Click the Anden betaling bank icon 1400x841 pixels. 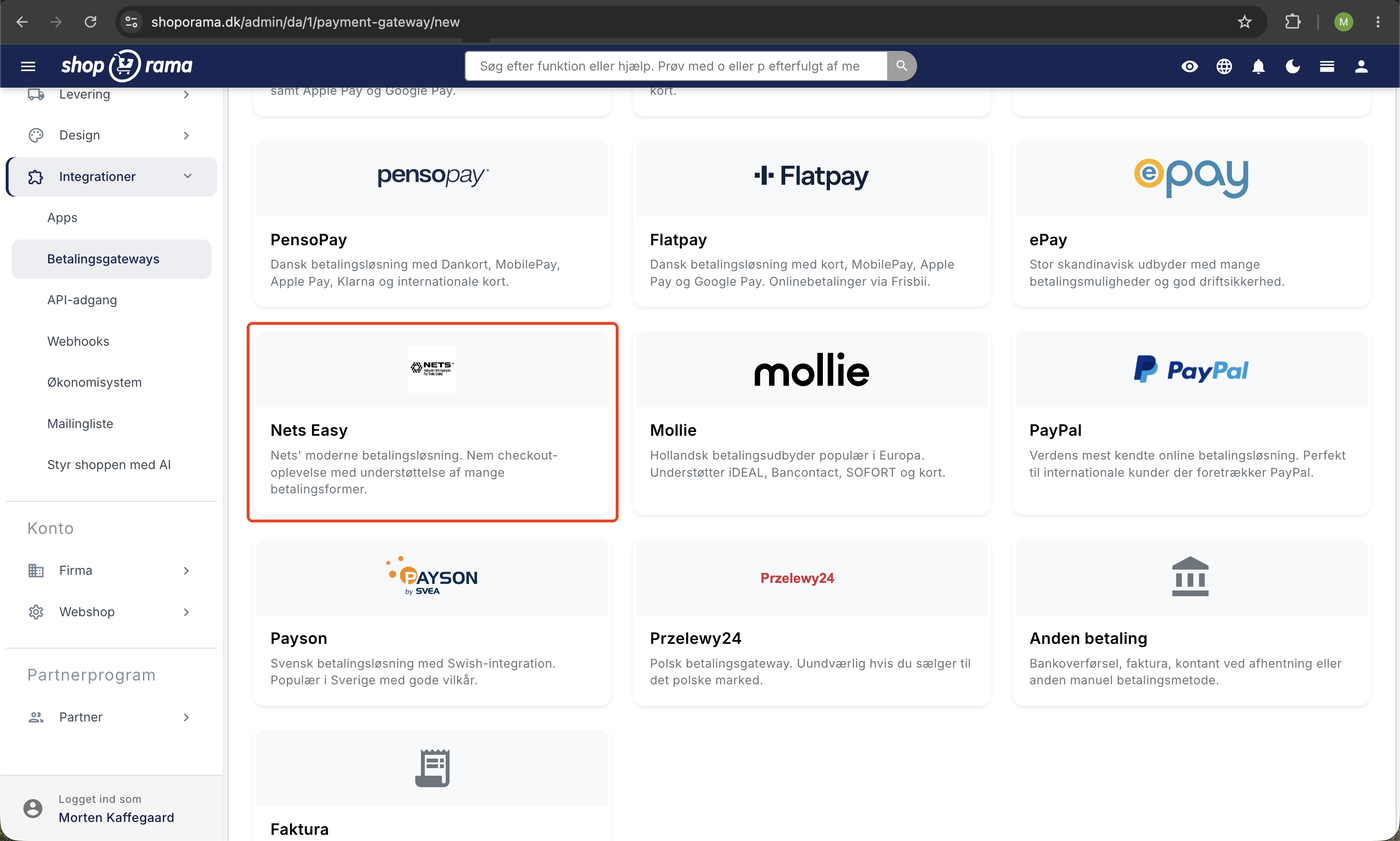(x=1190, y=577)
